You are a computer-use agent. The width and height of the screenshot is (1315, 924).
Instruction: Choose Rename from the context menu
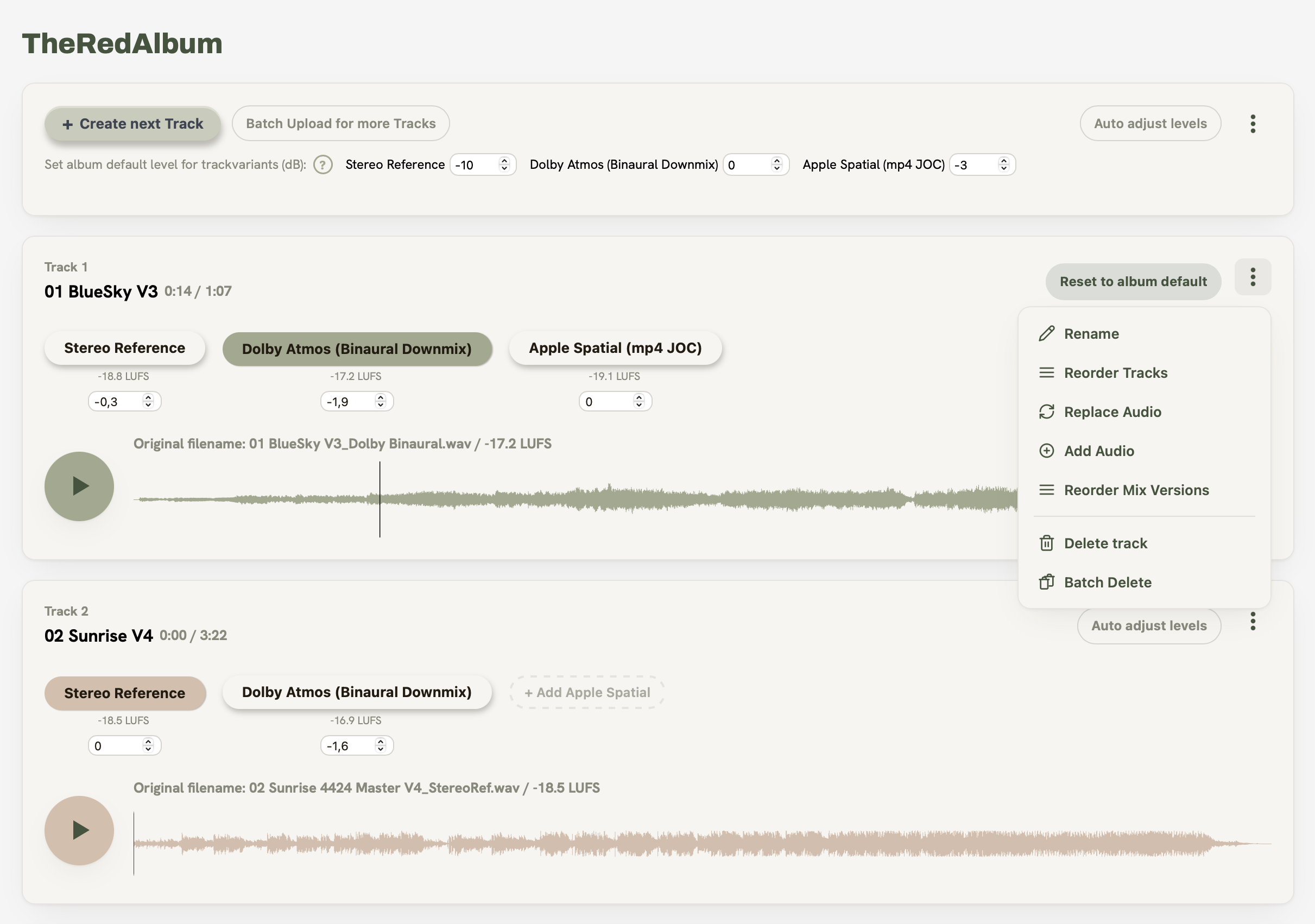click(1145, 334)
